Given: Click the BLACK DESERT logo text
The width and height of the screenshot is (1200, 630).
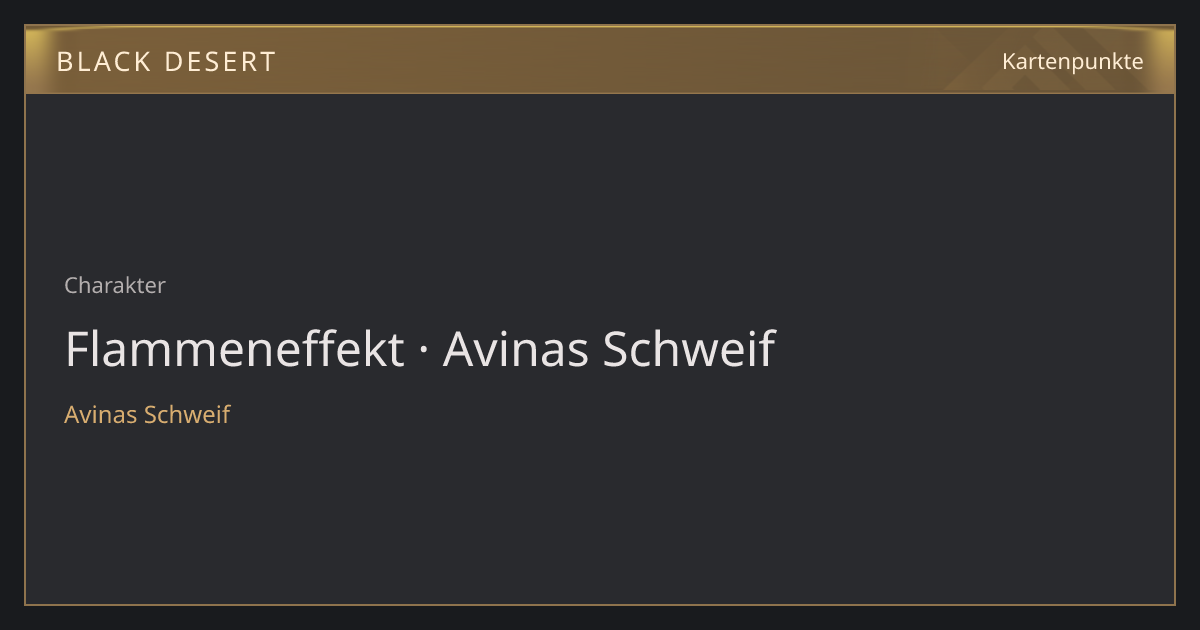Looking at the screenshot, I should 166,62.
